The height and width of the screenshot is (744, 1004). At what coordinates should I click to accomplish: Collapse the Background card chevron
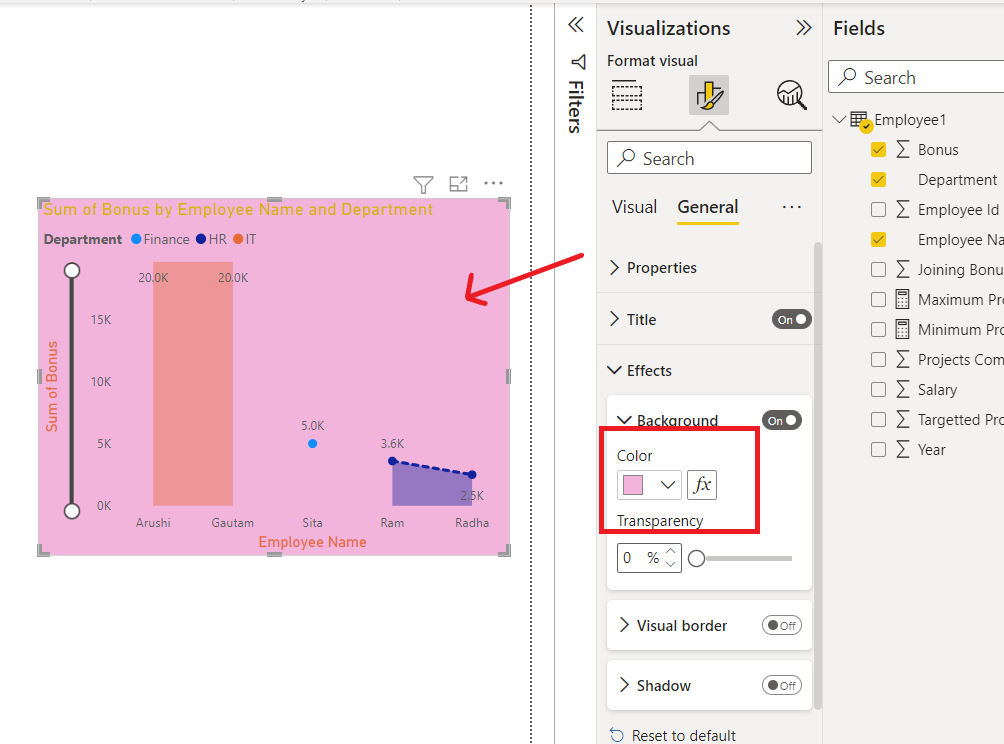pyautogui.click(x=624, y=420)
